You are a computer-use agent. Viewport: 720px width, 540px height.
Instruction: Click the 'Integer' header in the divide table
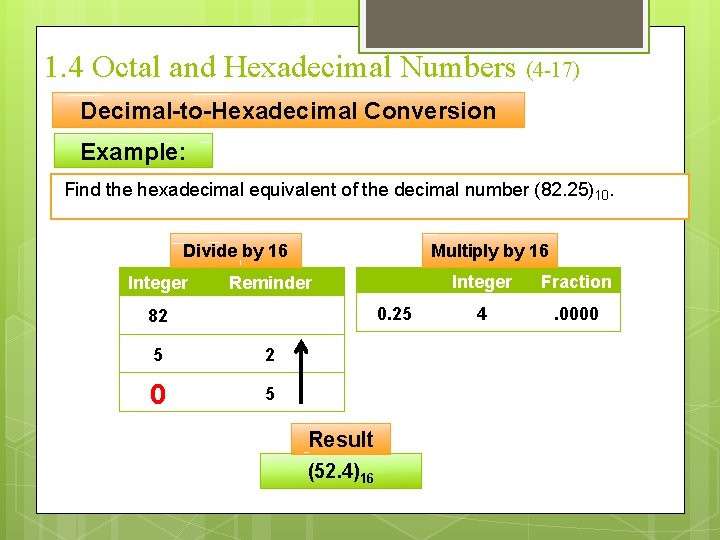158,283
